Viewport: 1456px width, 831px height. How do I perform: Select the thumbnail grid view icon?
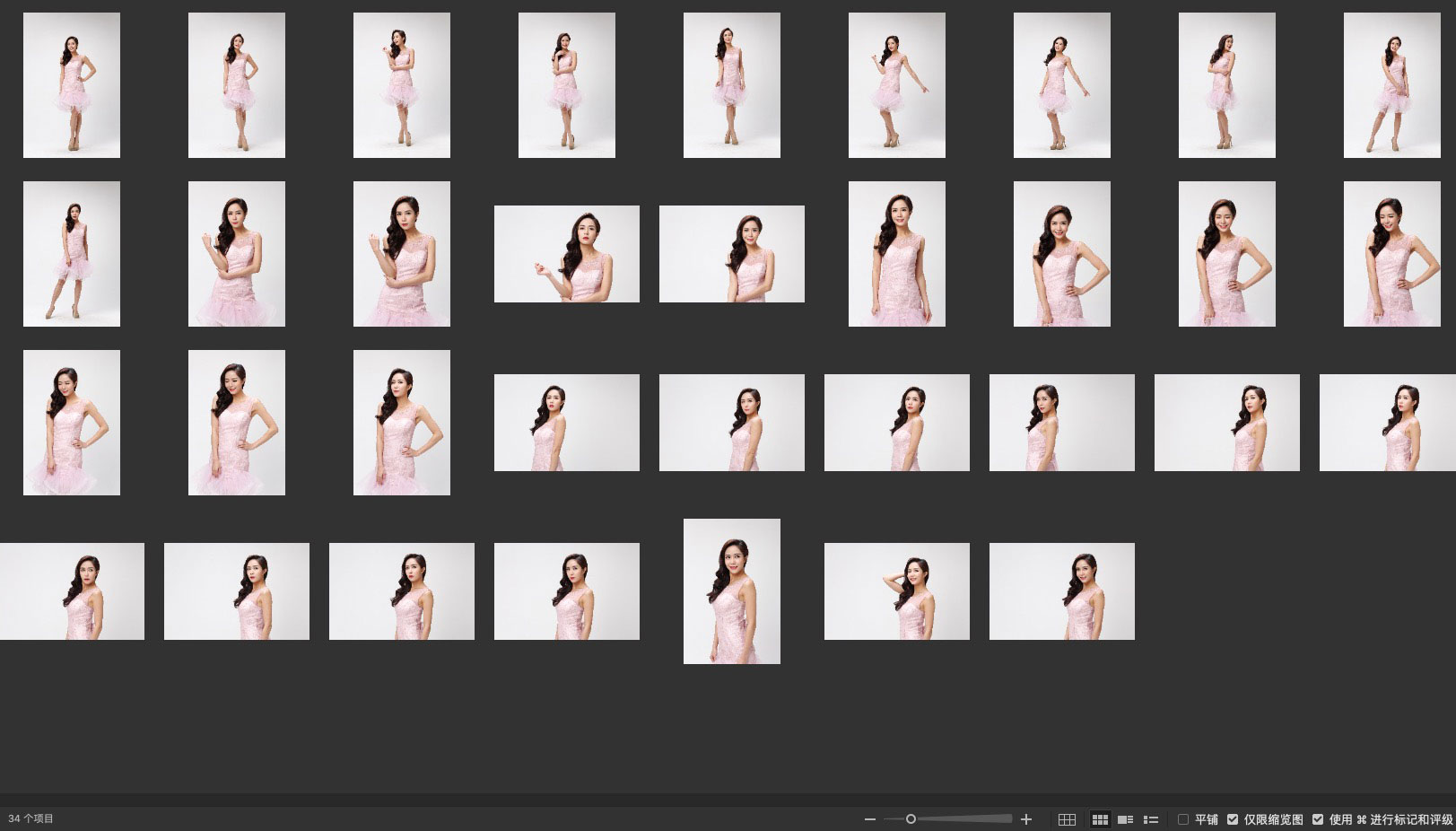(1099, 819)
